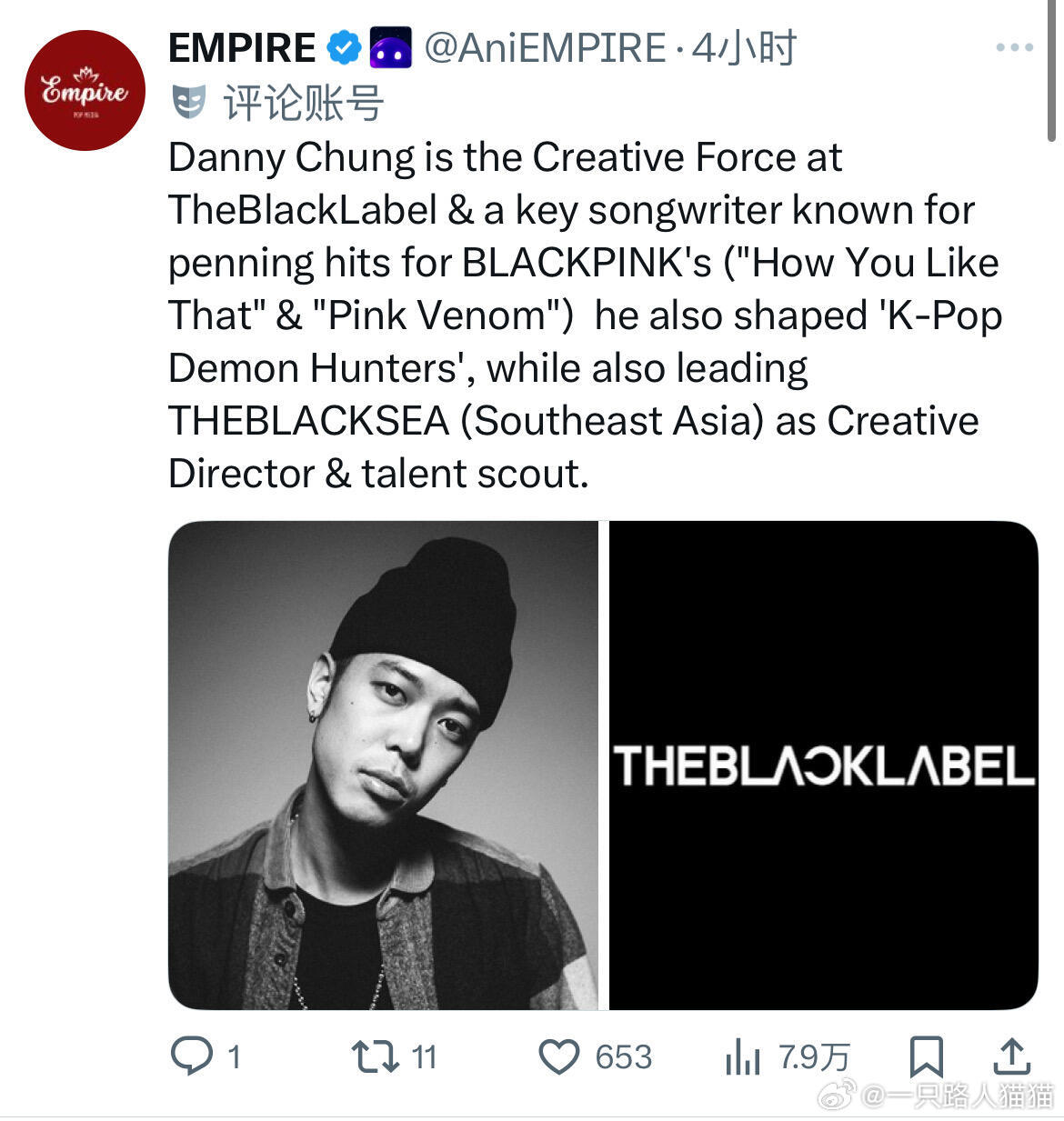This screenshot has width=1064, height=1121.
Task: Like the tweet with heart icon
Action: pos(558,1056)
